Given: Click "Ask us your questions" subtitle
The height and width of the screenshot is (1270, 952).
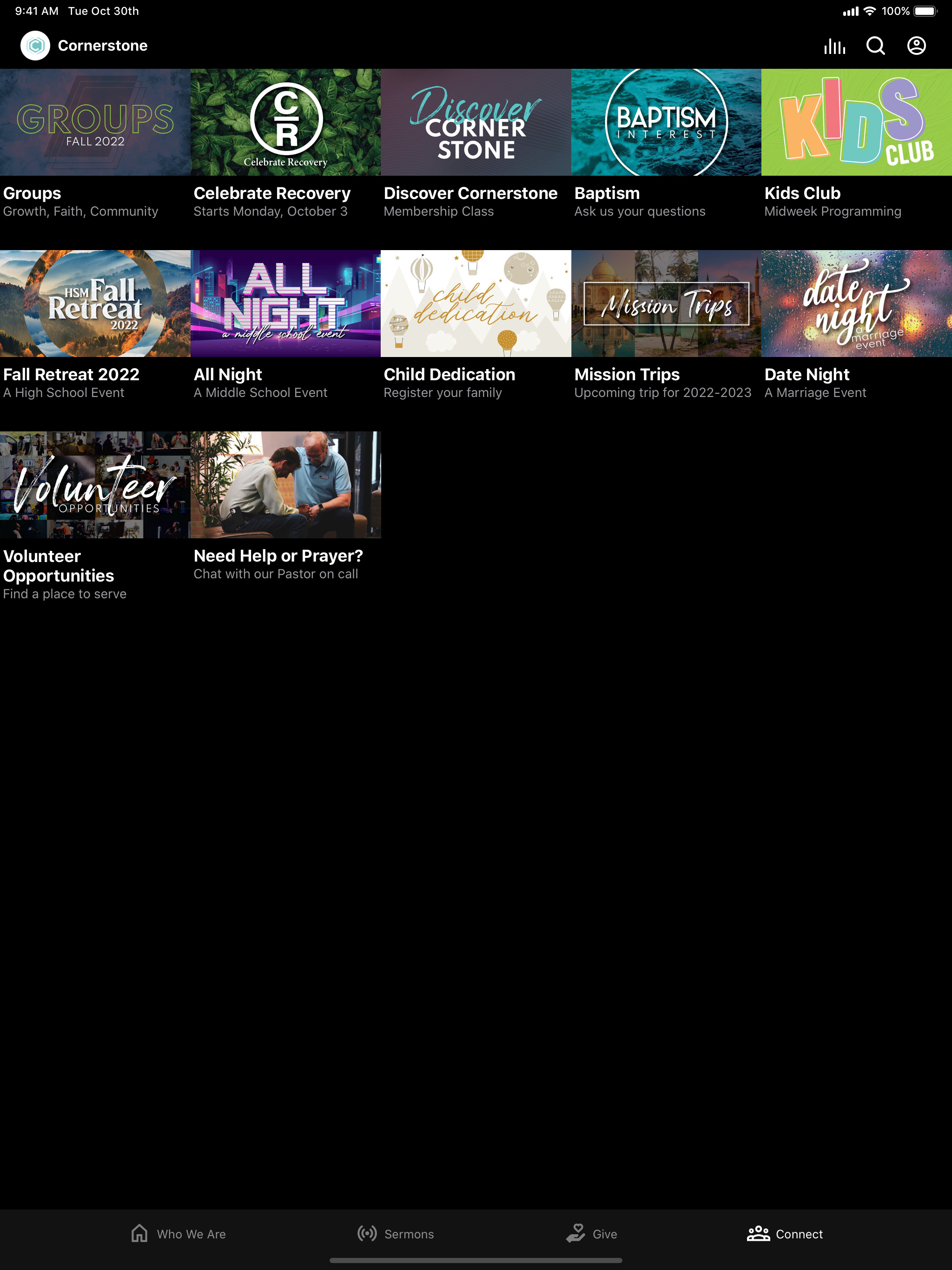Looking at the screenshot, I should tap(640, 212).
